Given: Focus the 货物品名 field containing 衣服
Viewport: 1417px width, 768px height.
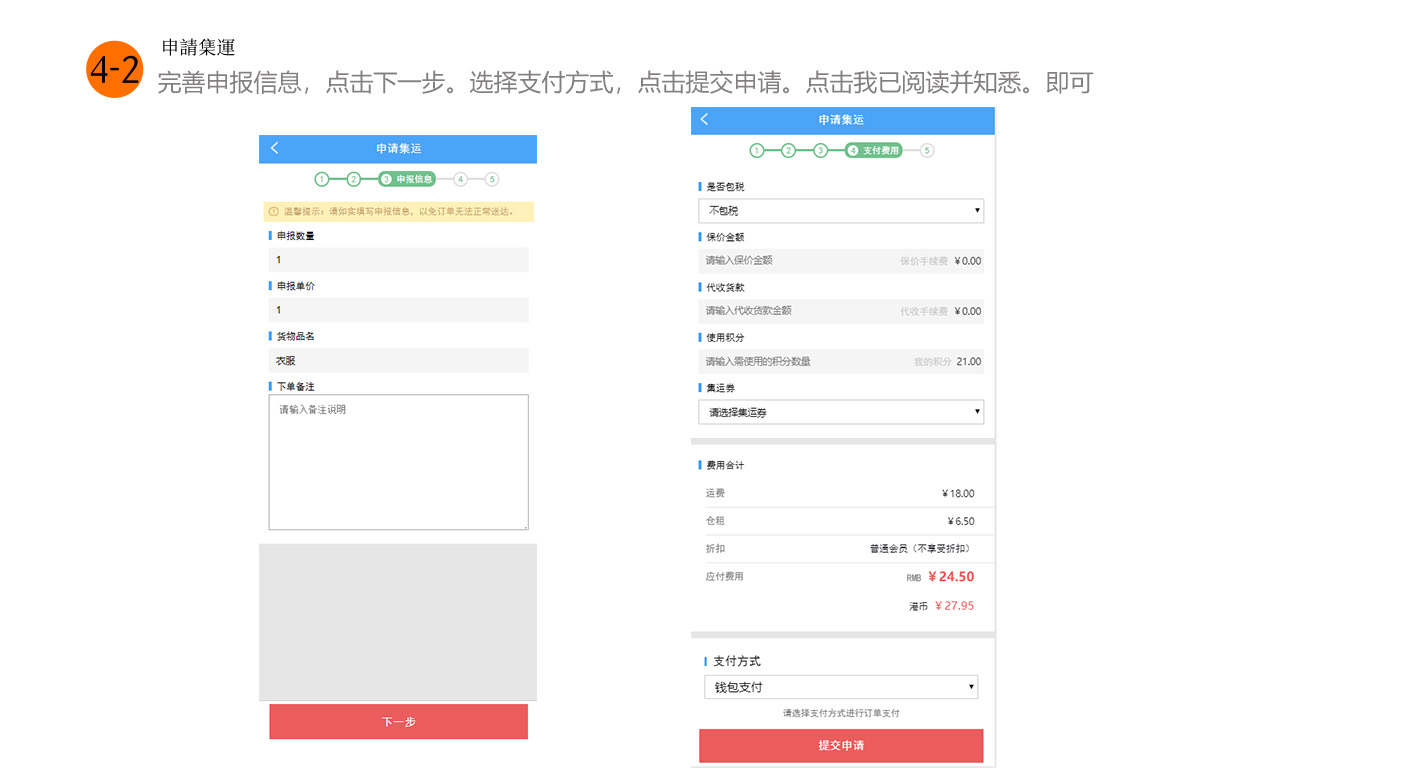Looking at the screenshot, I should pyautogui.click(x=398, y=360).
